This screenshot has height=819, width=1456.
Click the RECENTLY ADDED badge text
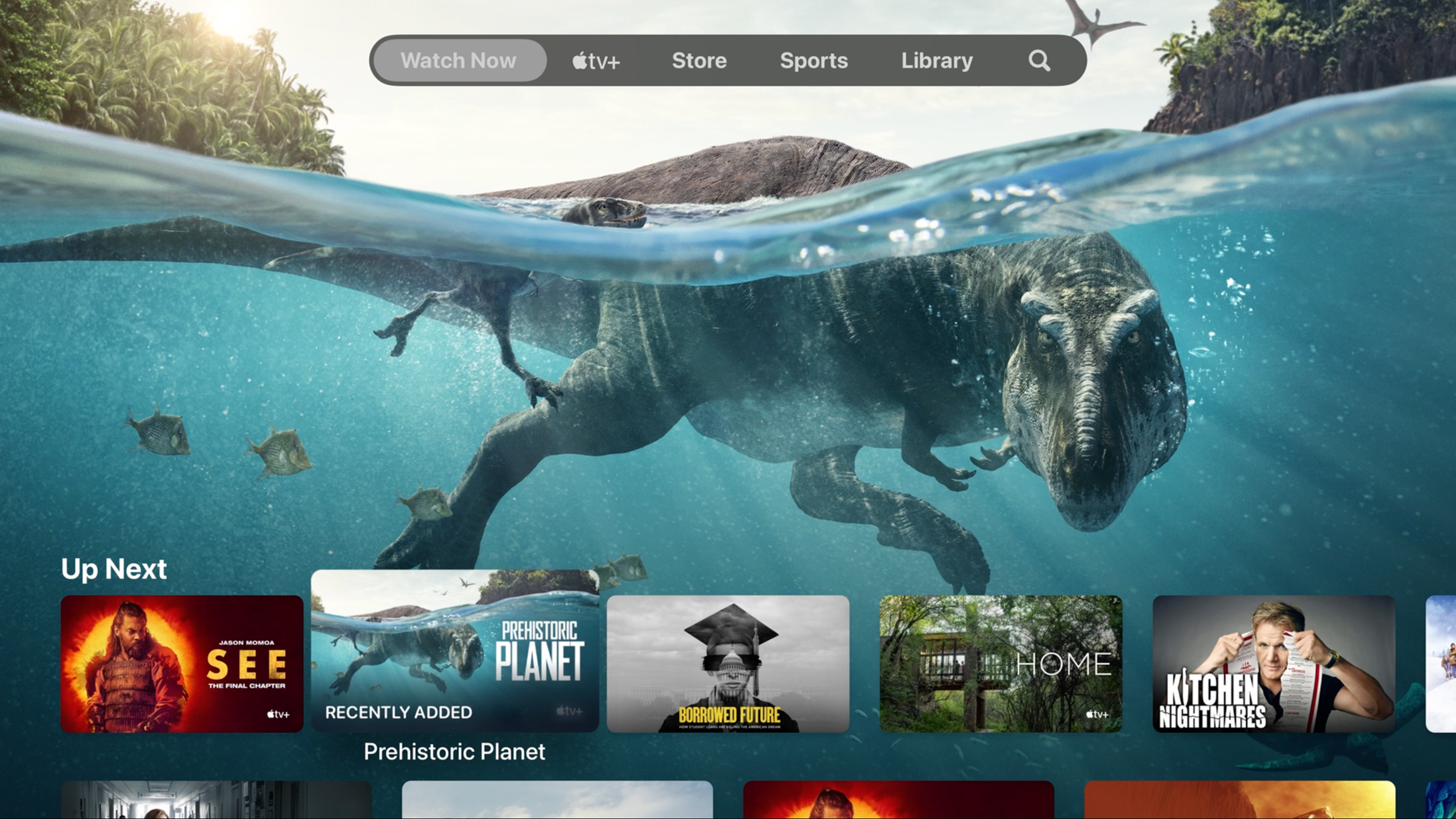click(399, 712)
